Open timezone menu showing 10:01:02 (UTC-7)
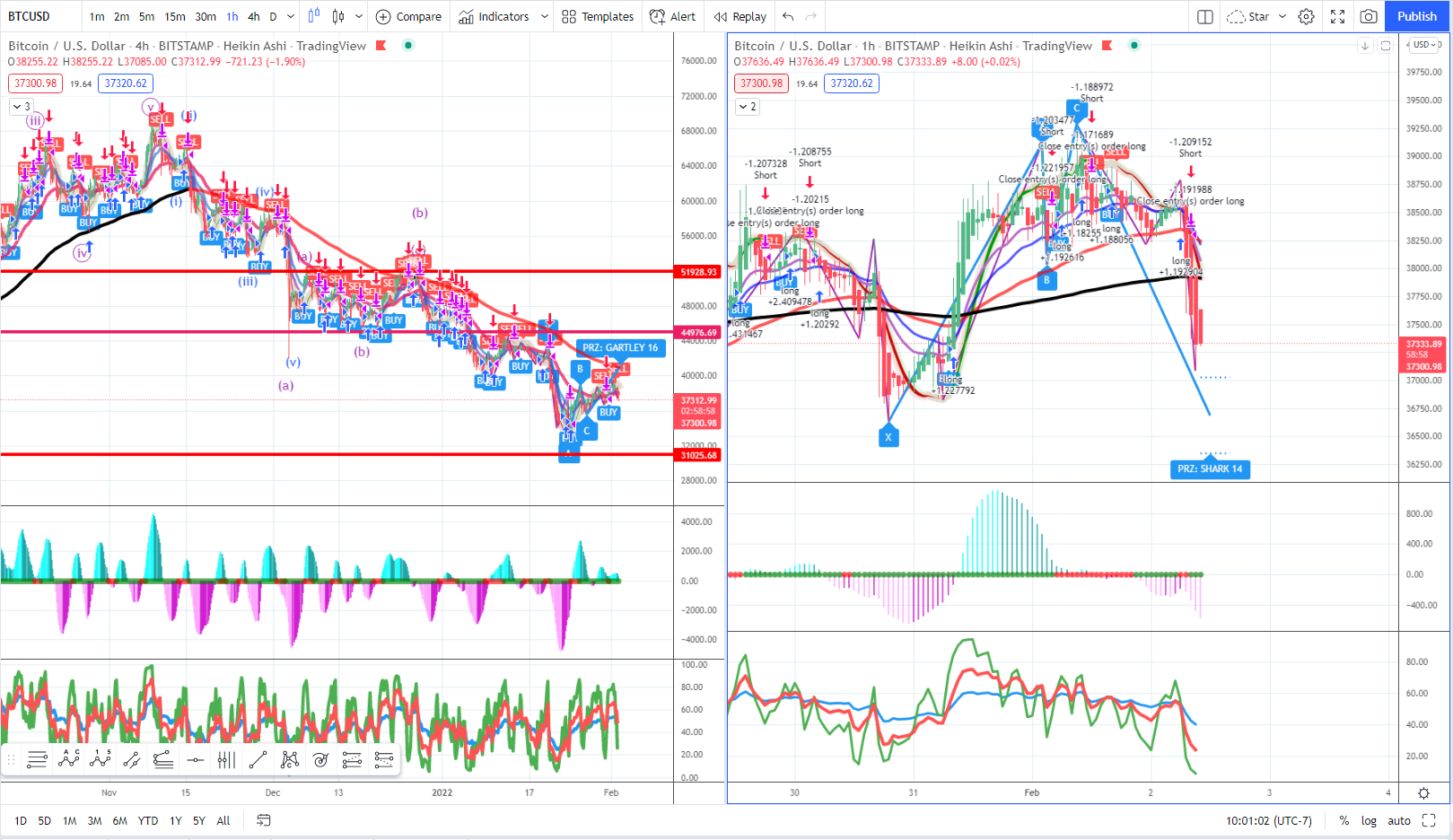Viewport: 1453px width, 840px height. [1269, 820]
